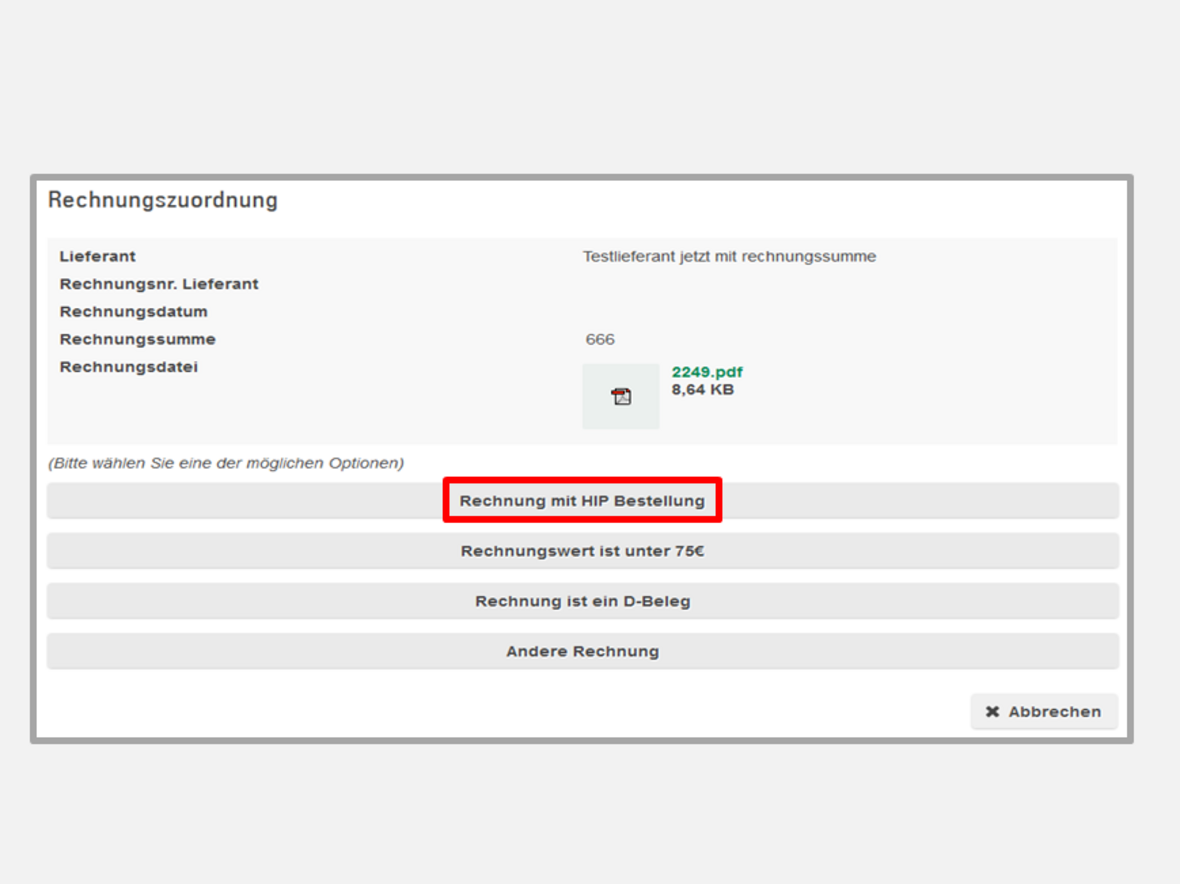
Task: Click the Rechnungsdatei label
Action: coord(128,367)
